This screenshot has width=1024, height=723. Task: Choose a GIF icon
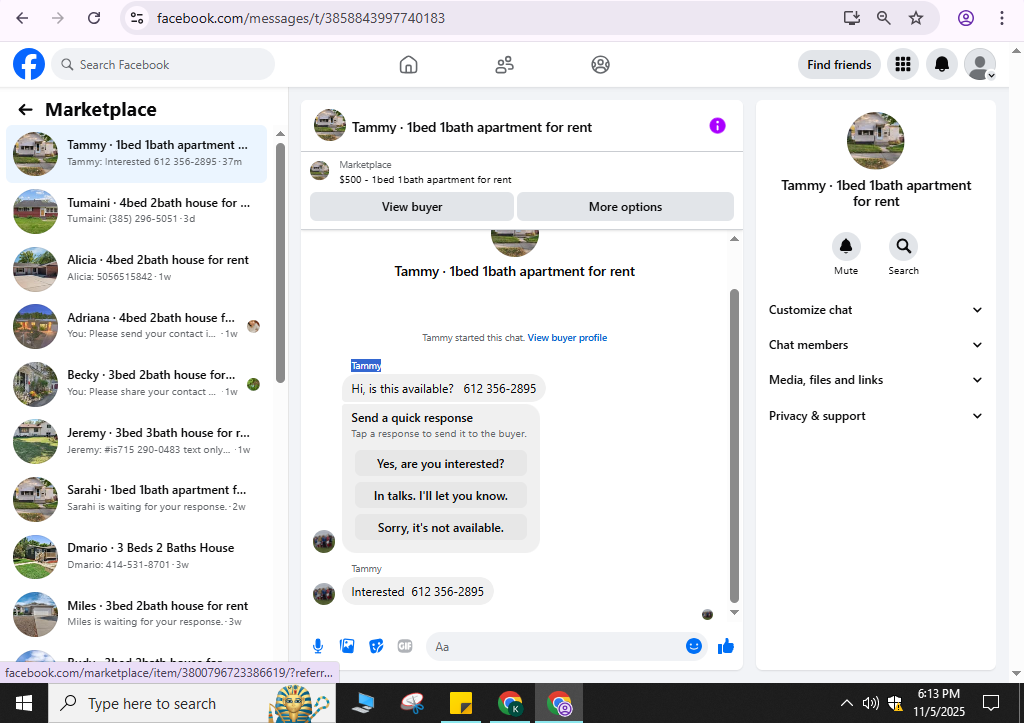point(405,647)
